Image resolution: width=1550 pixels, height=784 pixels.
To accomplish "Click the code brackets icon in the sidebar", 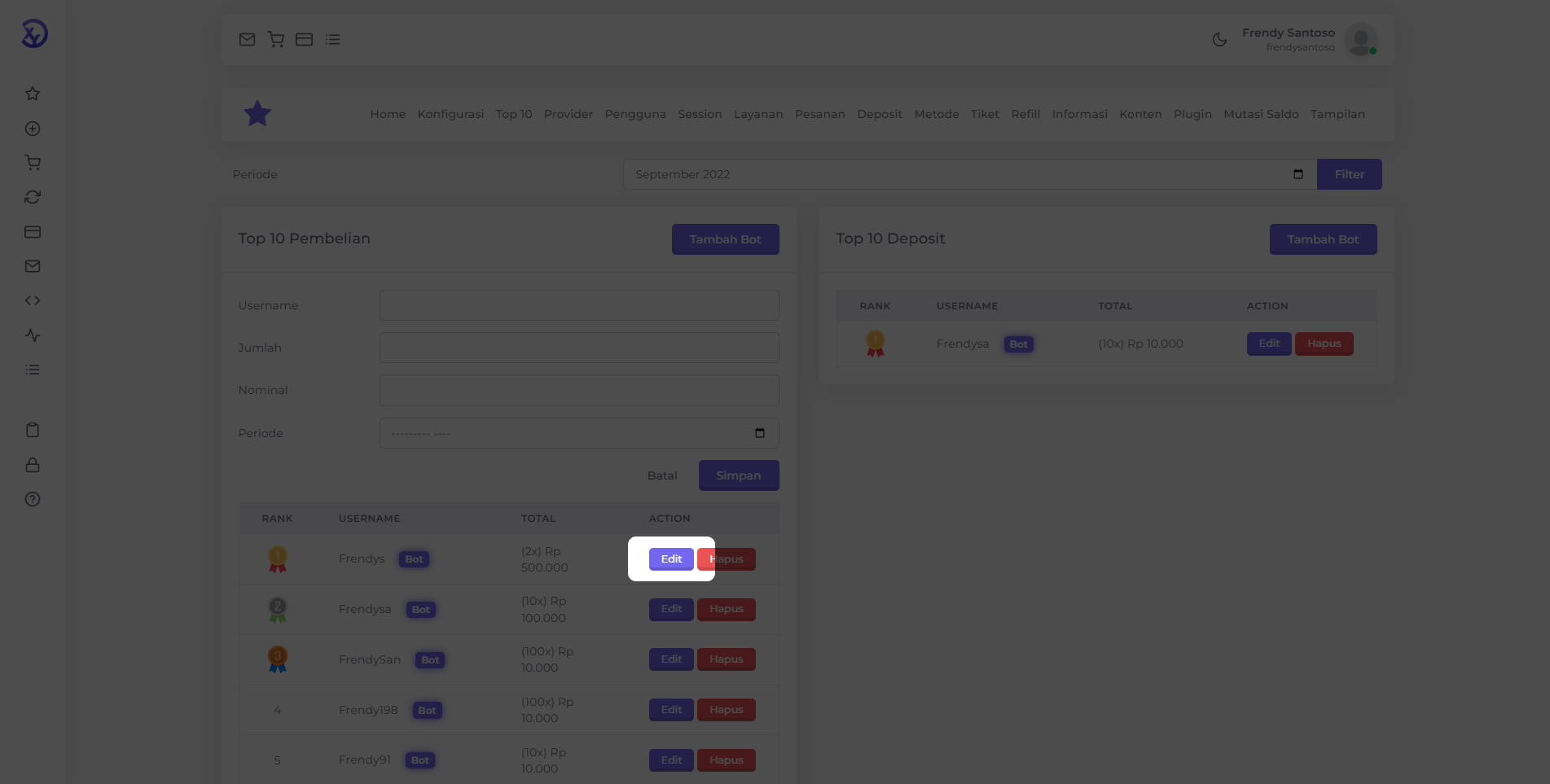I will (33, 300).
